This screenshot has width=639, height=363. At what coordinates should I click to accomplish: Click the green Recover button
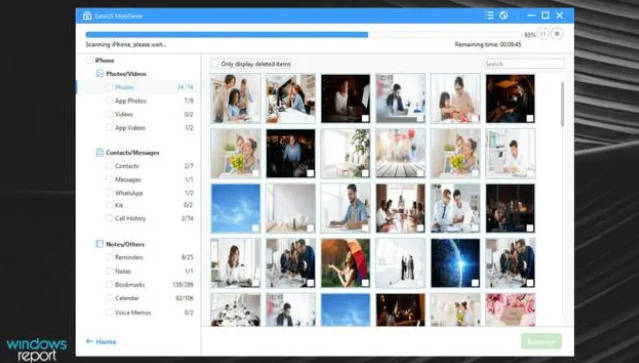click(541, 341)
